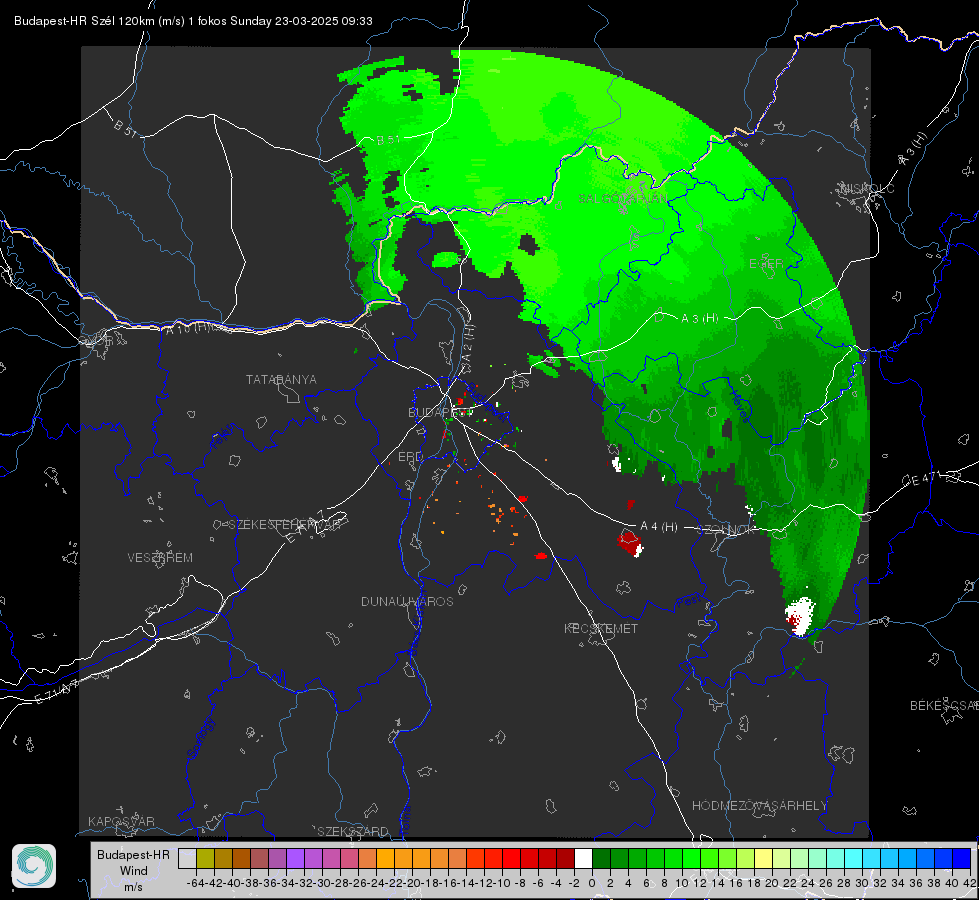This screenshot has width=979, height=900.
Task: Select the ÉRD city label
Action: pos(410,457)
